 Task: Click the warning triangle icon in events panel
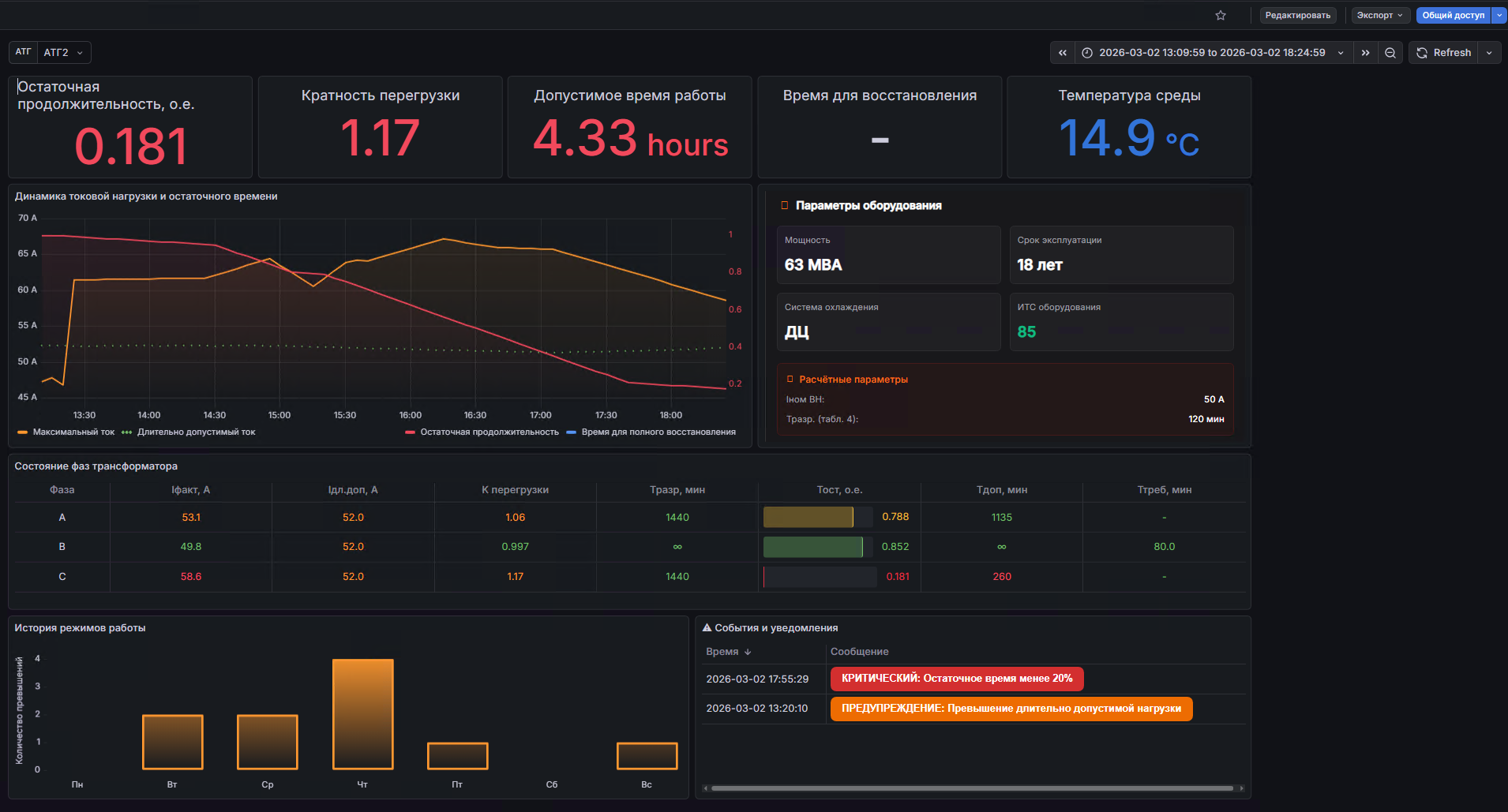(707, 628)
